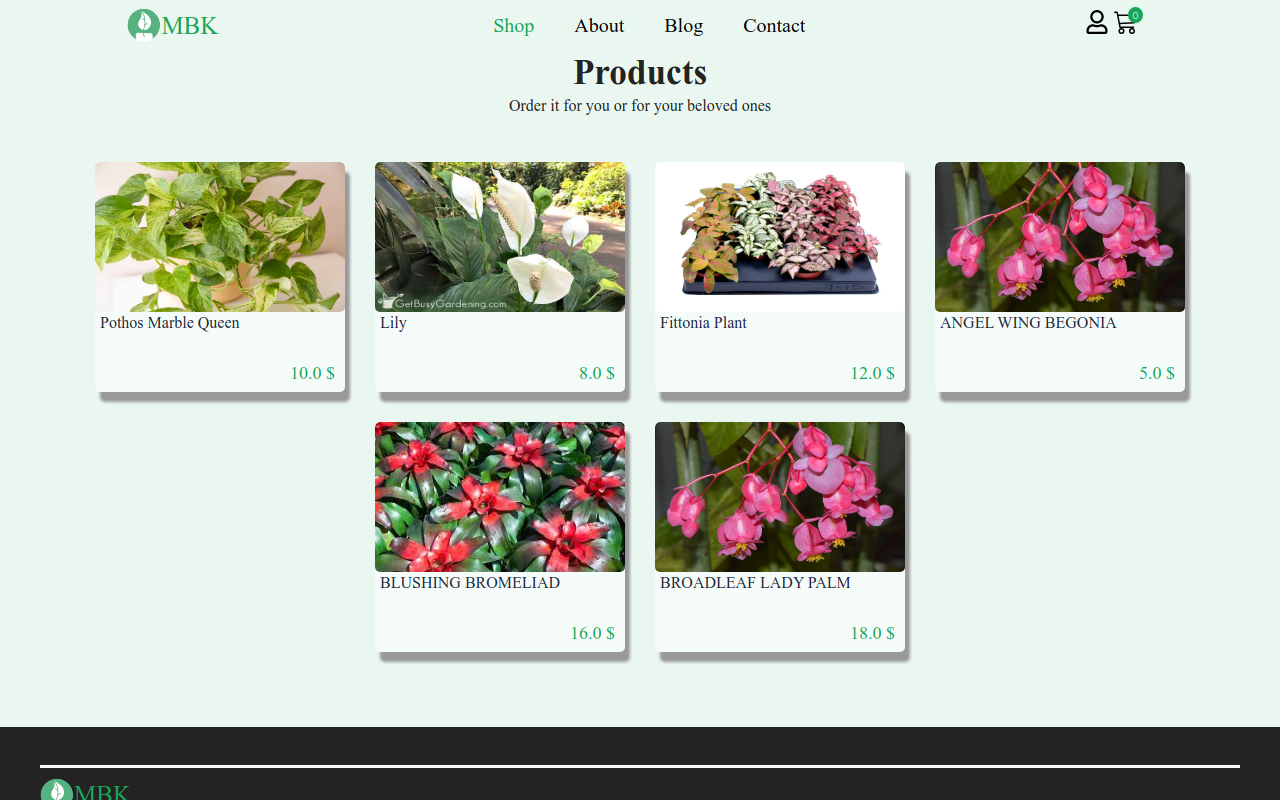Open the shopping cart icon
Viewport: 1280px width, 800px height.
click(x=1125, y=24)
